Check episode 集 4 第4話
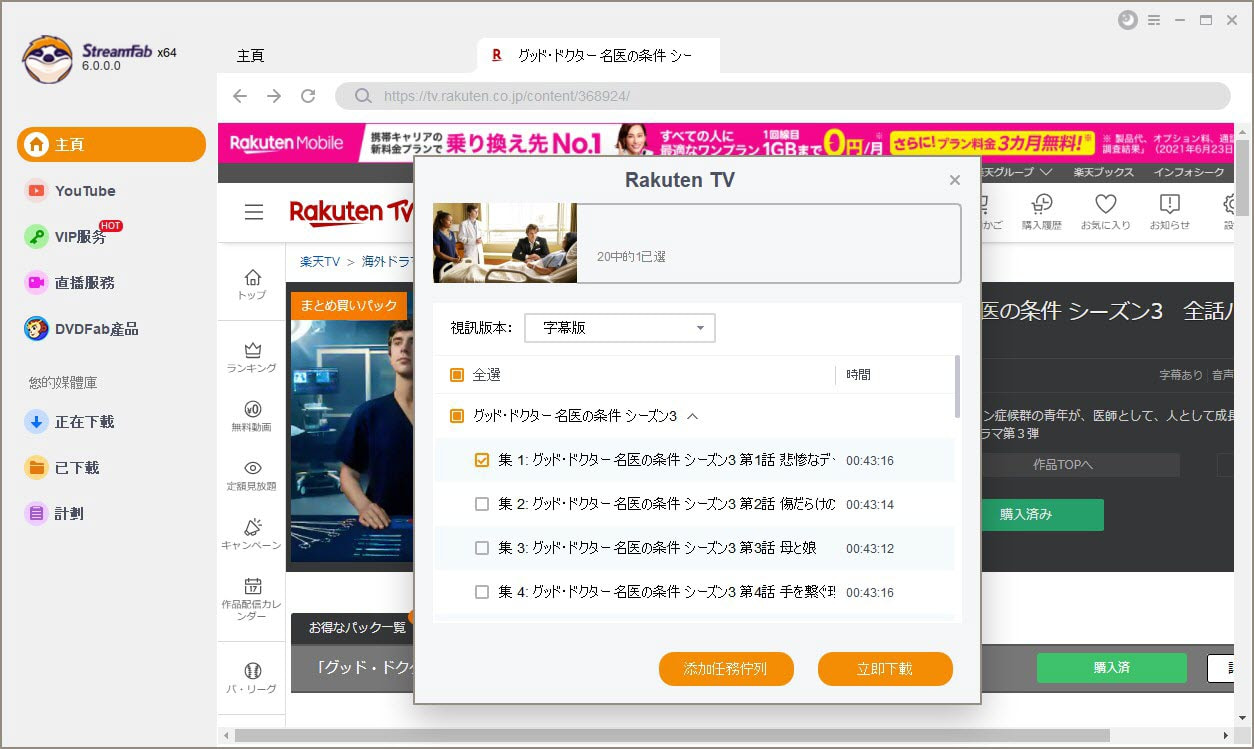1254x749 pixels. (482, 592)
